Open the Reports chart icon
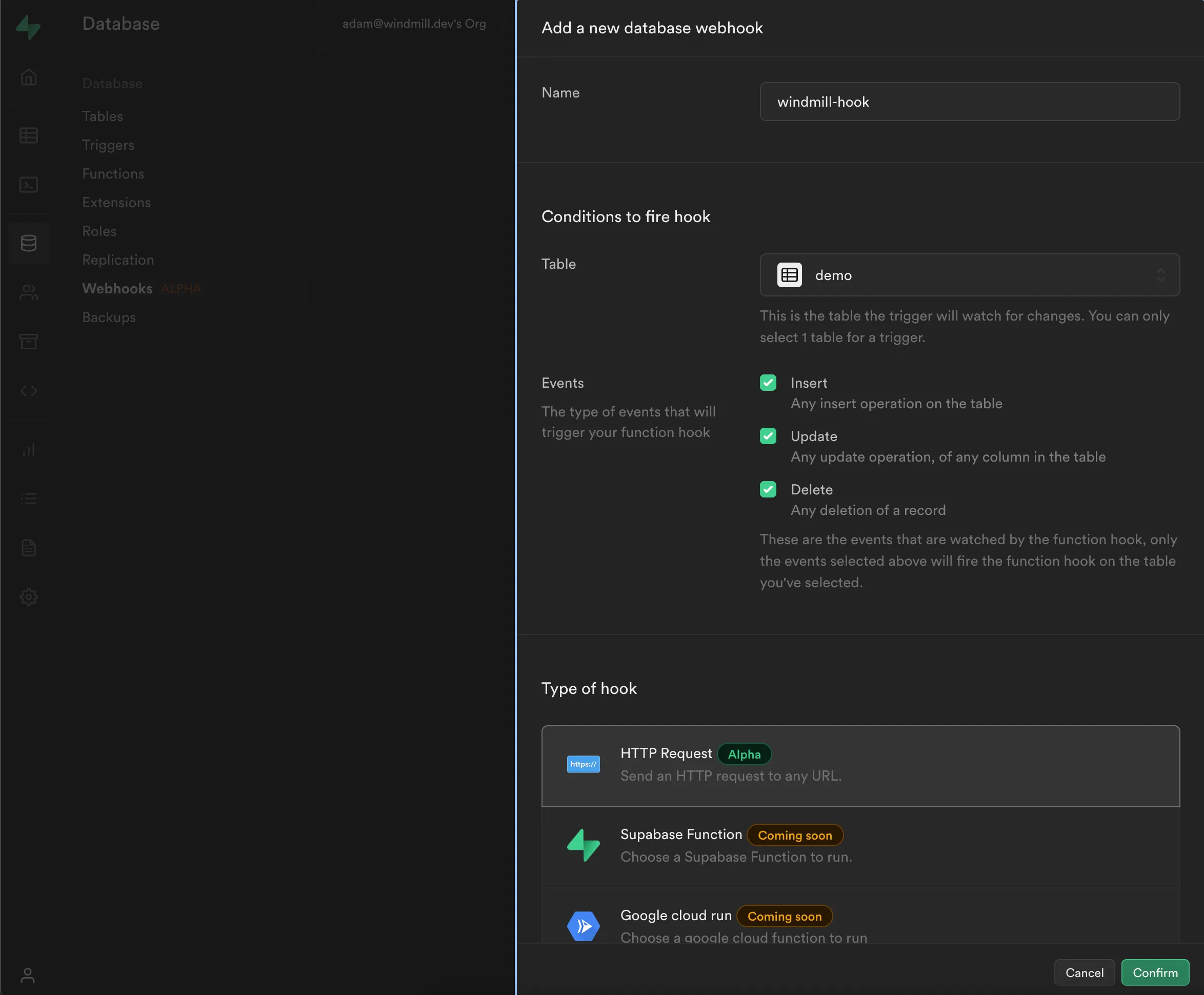1204x995 pixels. click(29, 450)
